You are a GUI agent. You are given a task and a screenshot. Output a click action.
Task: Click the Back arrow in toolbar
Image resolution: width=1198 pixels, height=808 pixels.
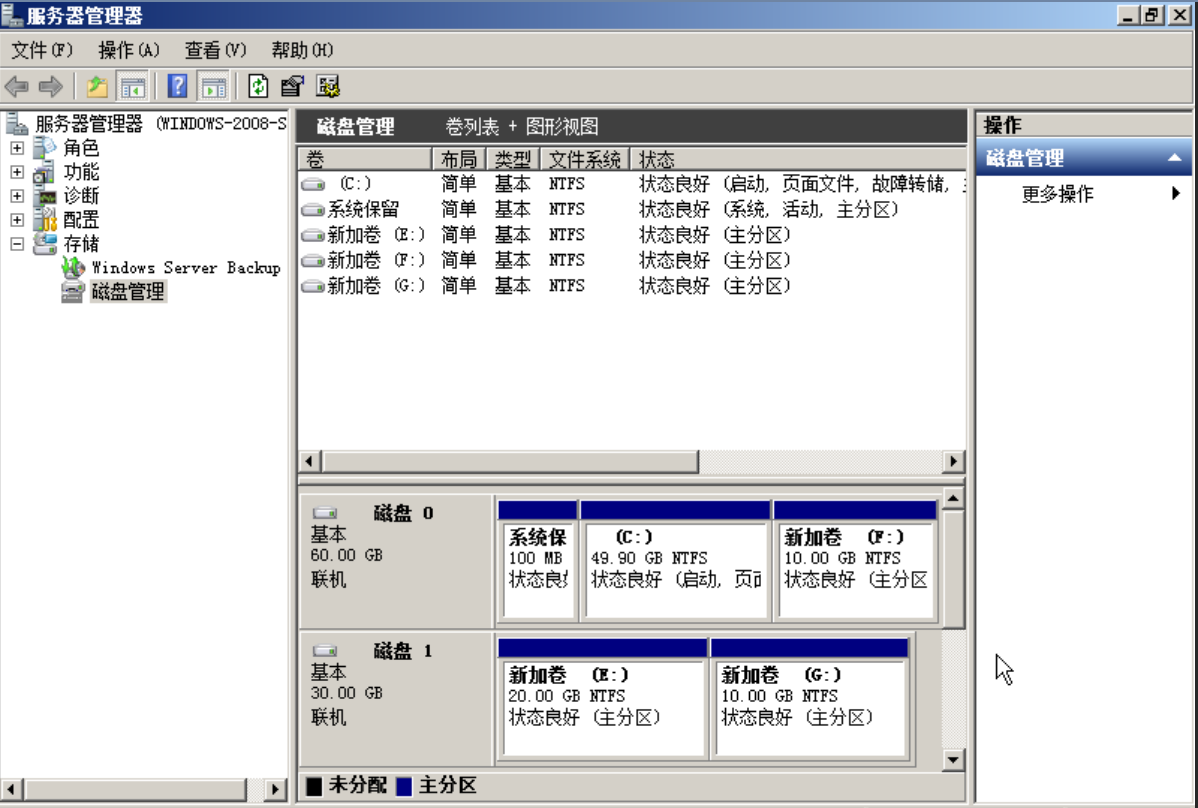pos(17,87)
